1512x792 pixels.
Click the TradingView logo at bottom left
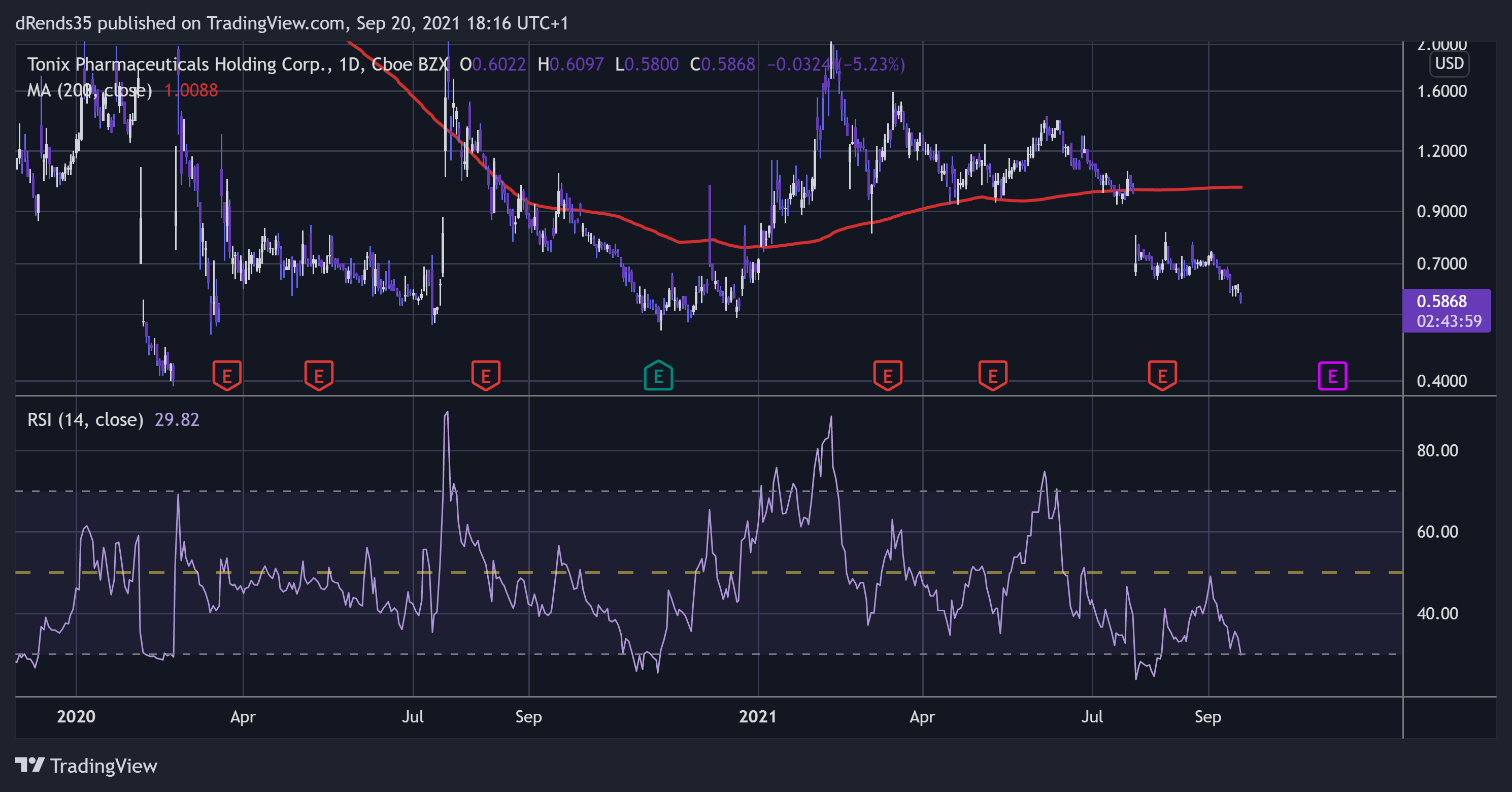pos(86,766)
